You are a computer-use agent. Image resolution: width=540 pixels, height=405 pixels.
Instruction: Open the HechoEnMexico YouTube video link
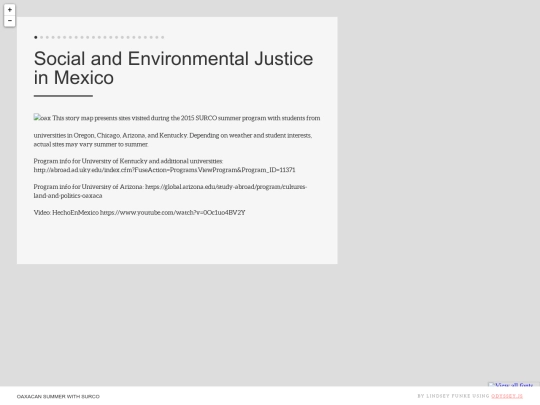coord(173,212)
